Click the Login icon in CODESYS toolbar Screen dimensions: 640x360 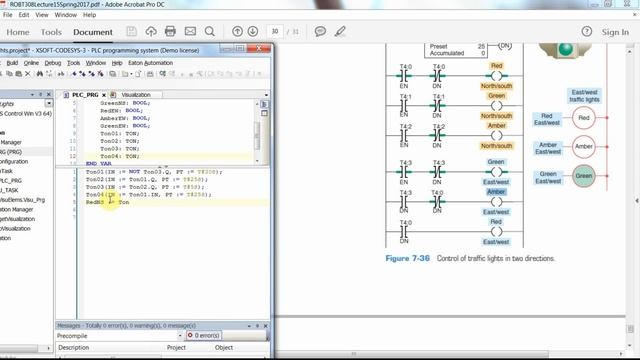163,74
